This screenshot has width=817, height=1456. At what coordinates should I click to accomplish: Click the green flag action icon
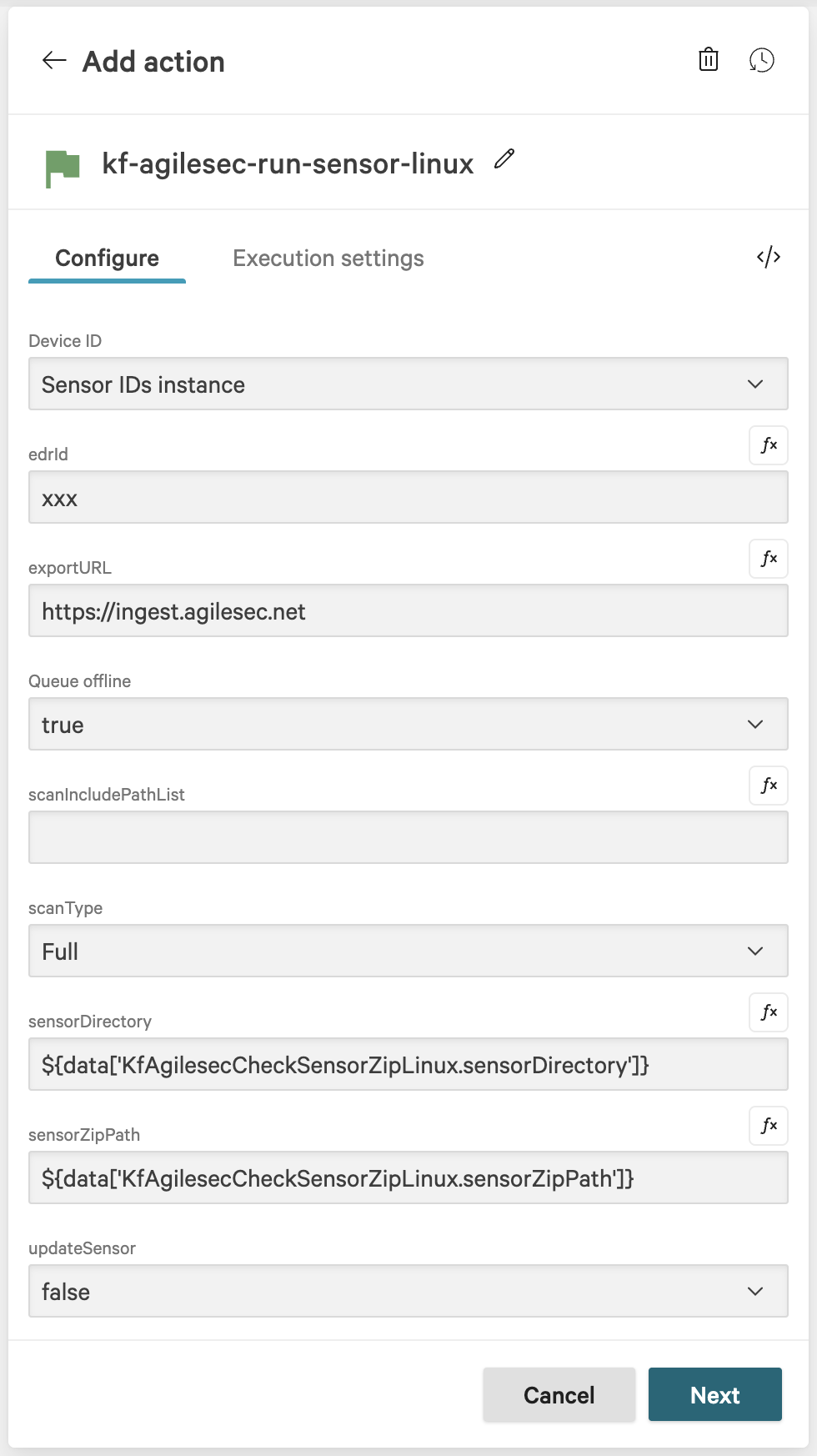coord(63,168)
